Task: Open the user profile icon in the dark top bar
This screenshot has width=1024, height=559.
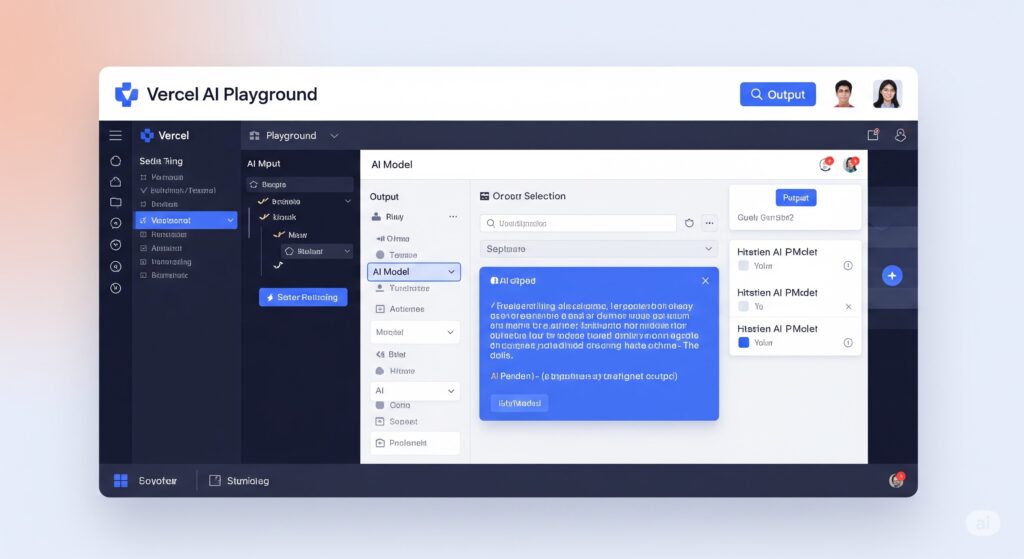Action: (900, 135)
